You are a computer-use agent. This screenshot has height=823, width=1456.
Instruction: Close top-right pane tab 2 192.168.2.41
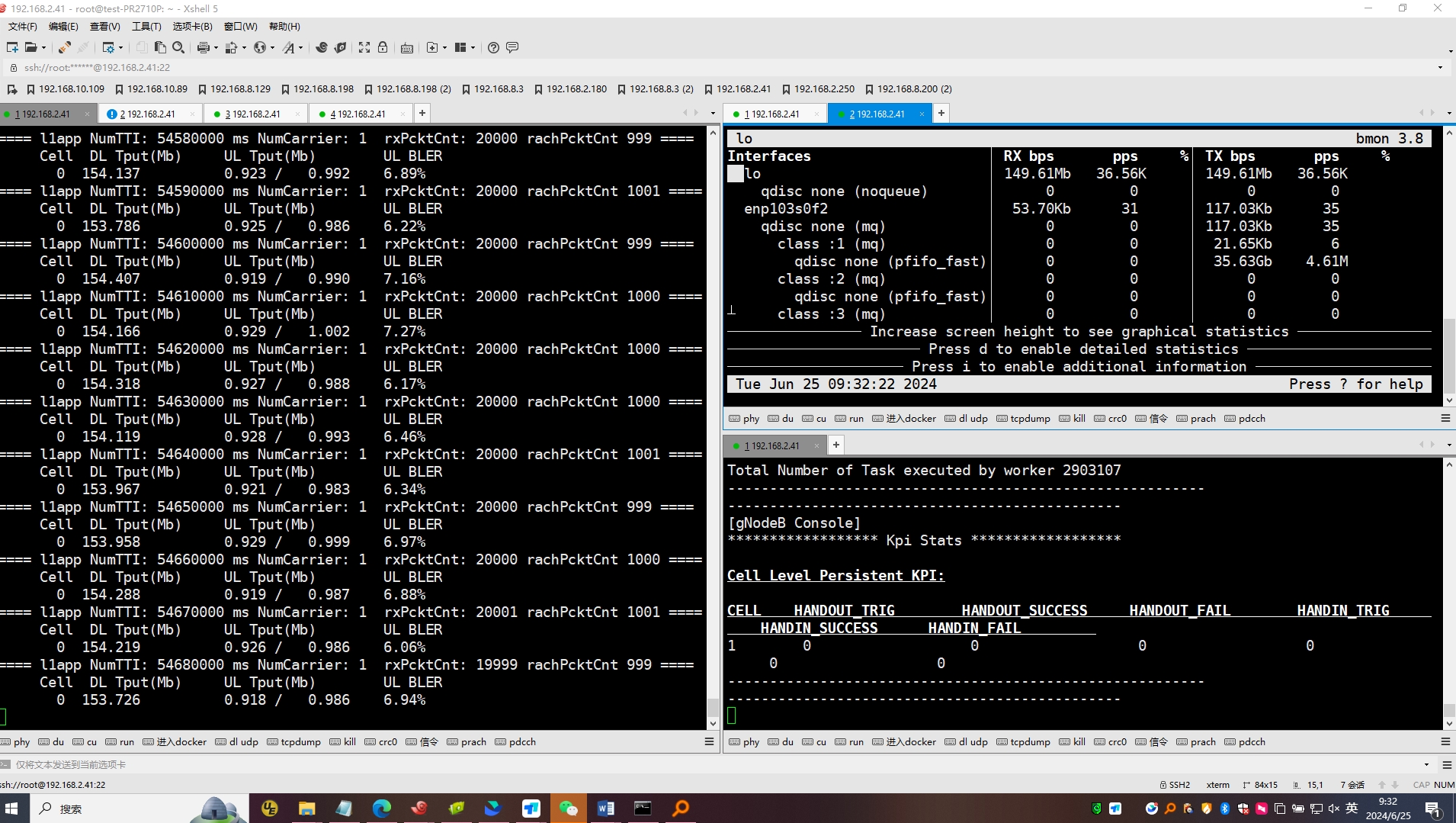tap(922, 114)
